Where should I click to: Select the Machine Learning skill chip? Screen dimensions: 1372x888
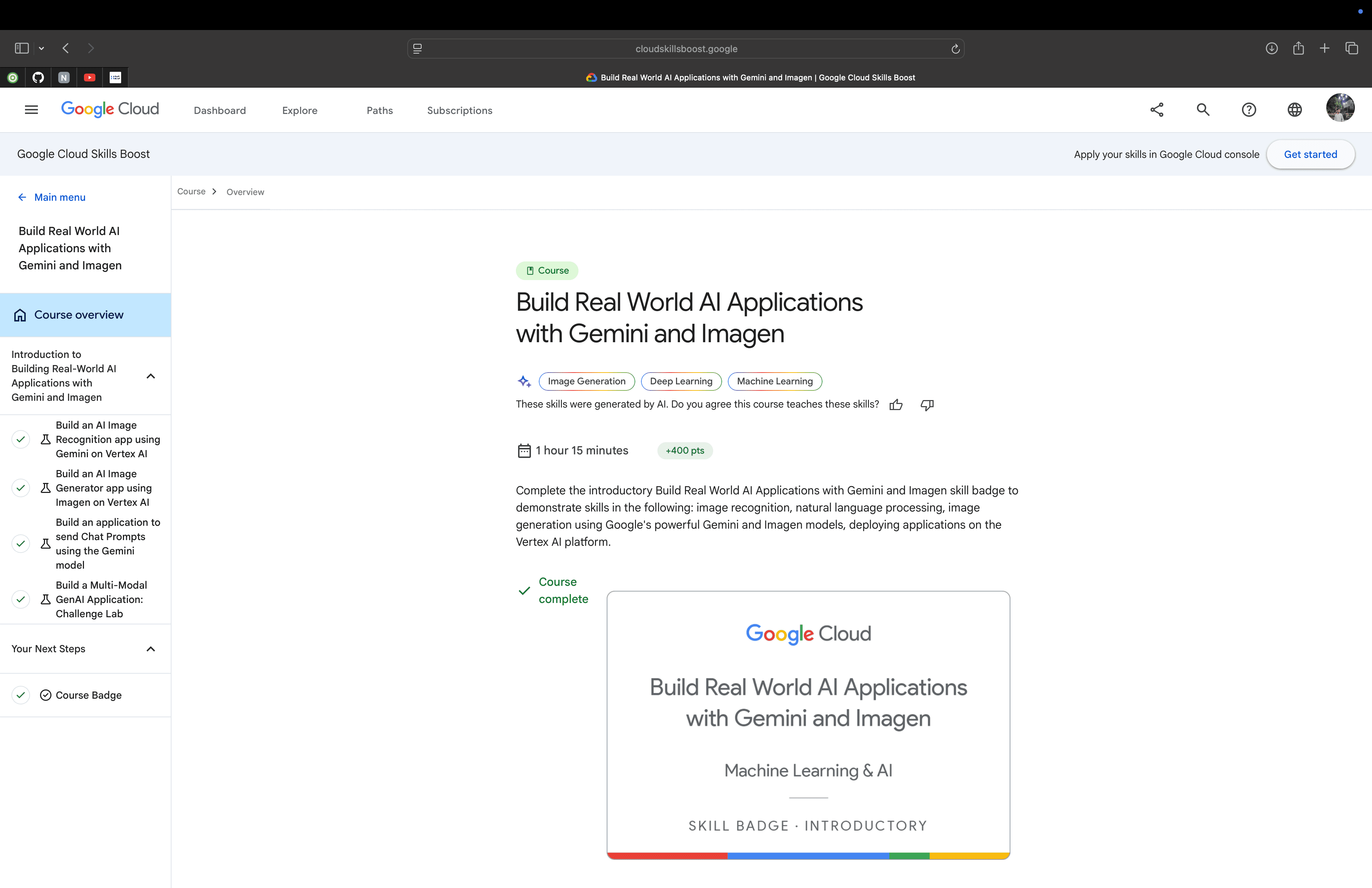[775, 381]
